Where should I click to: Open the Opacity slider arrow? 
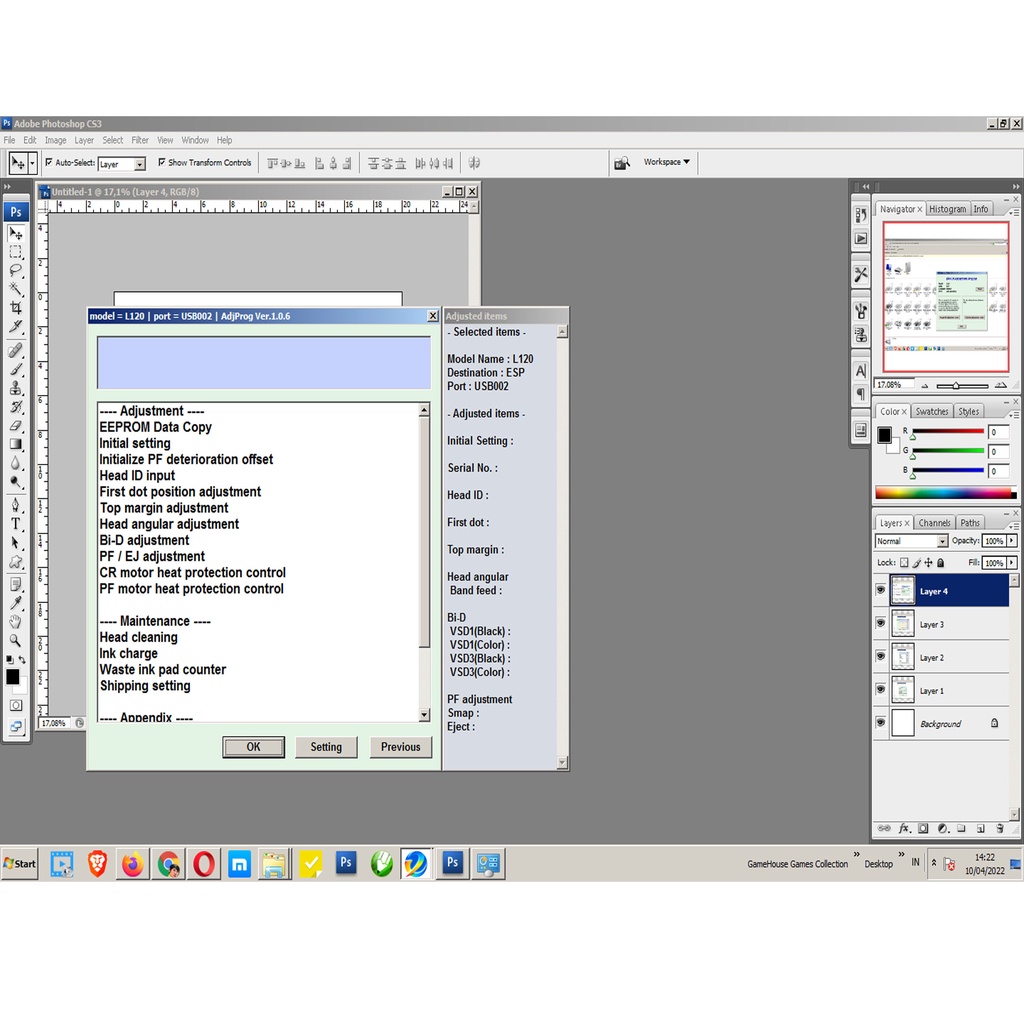[x=1012, y=541]
